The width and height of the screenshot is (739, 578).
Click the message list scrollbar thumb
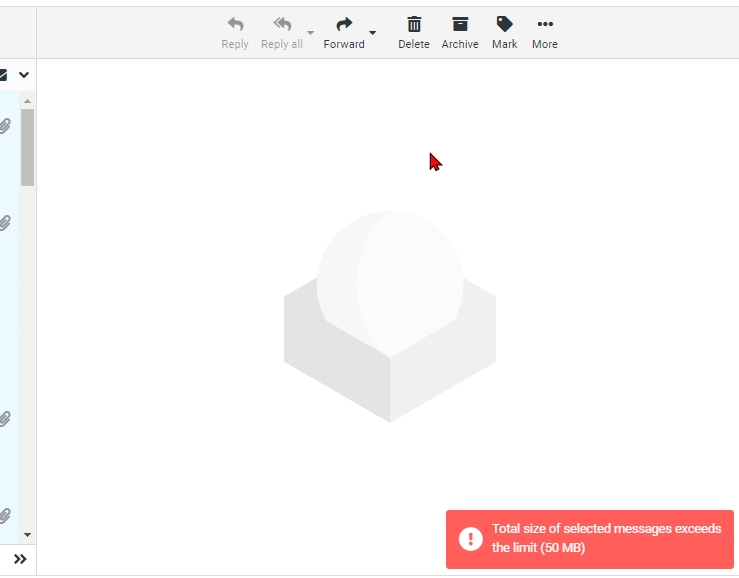point(27,148)
